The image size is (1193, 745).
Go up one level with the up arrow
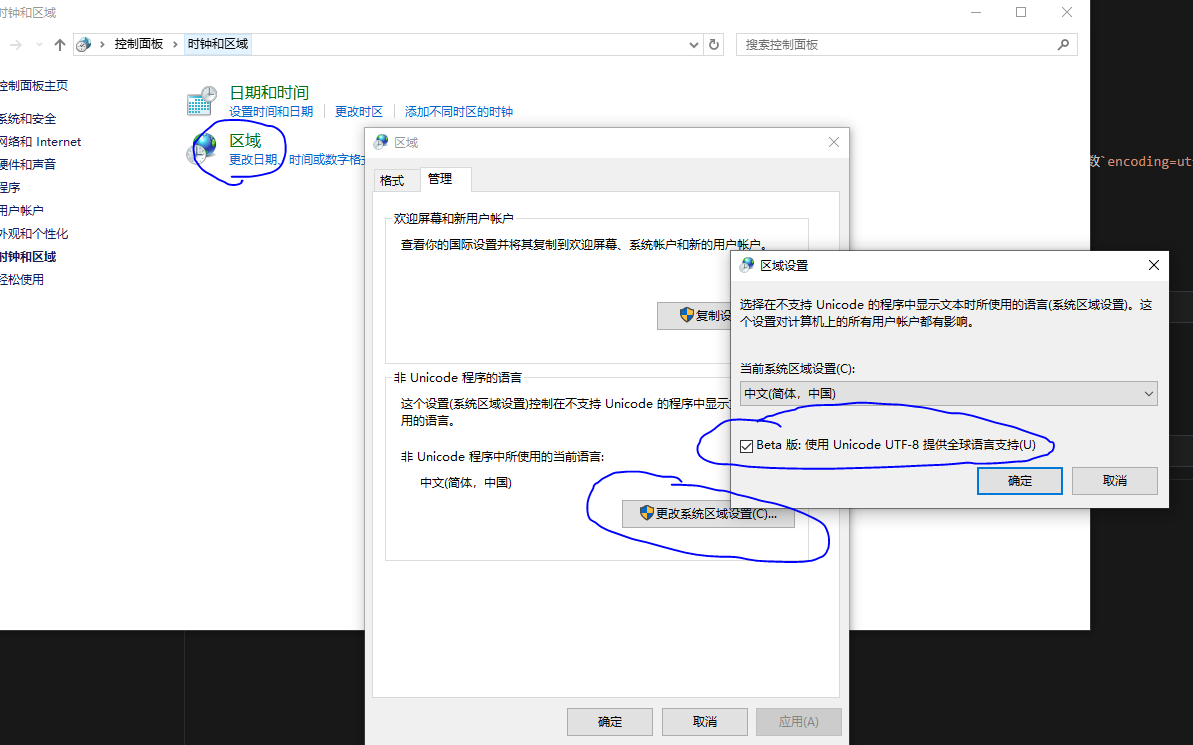point(59,45)
